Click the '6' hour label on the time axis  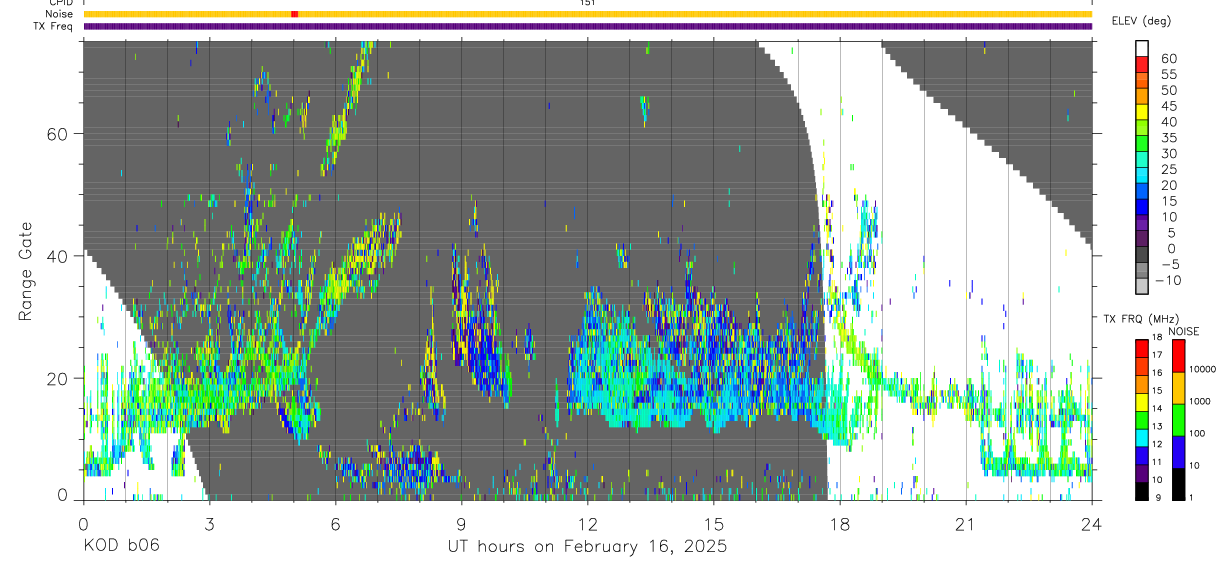point(335,524)
